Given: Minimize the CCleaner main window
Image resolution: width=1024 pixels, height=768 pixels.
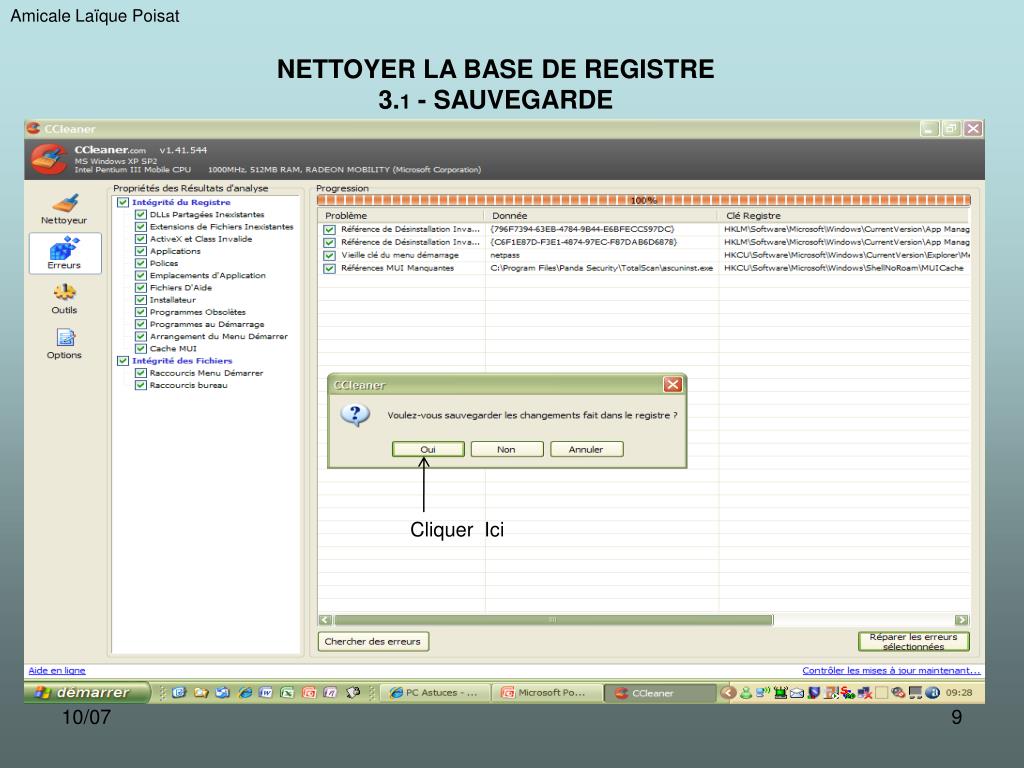Looking at the screenshot, I should pos(929,129).
